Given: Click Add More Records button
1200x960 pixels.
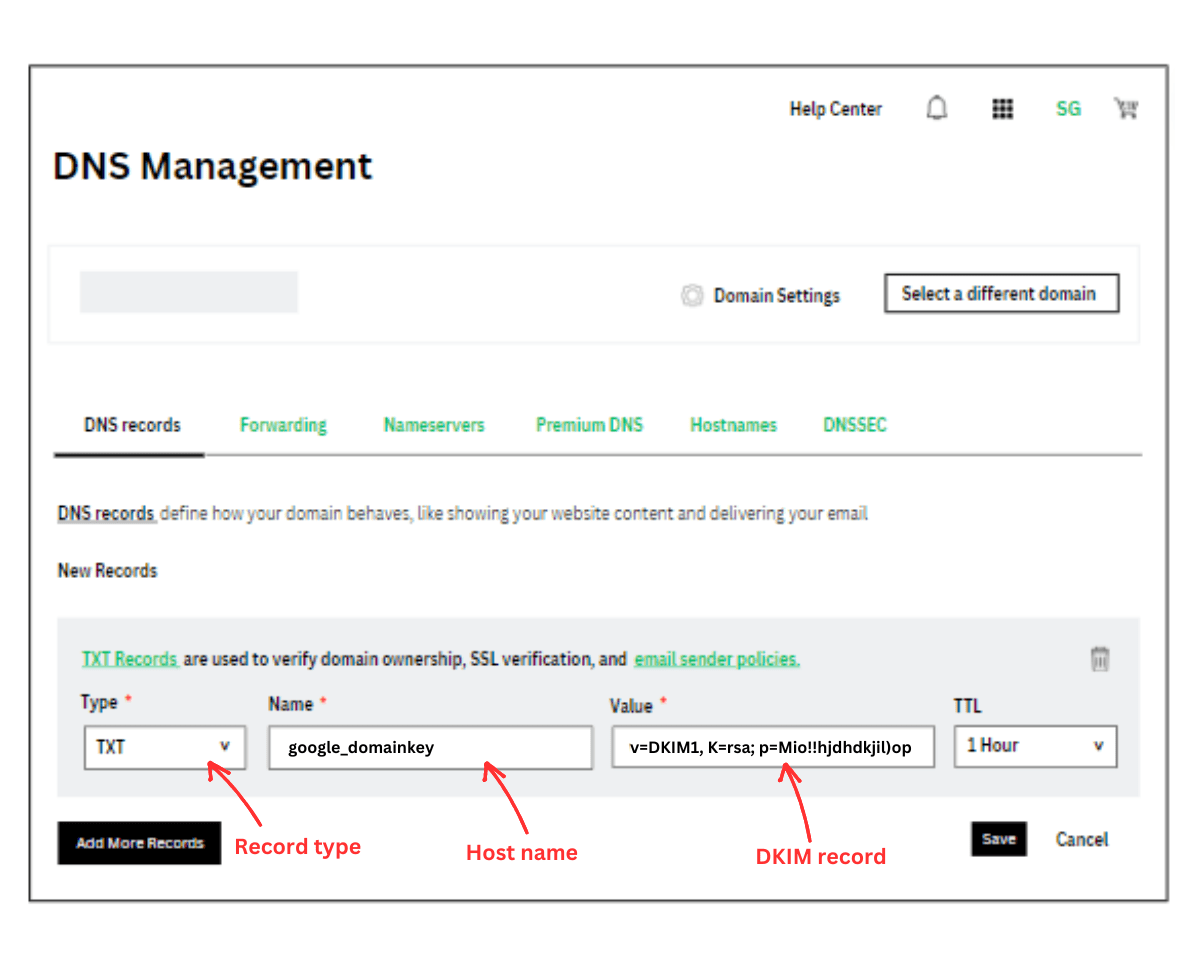Looking at the screenshot, I should [139, 843].
